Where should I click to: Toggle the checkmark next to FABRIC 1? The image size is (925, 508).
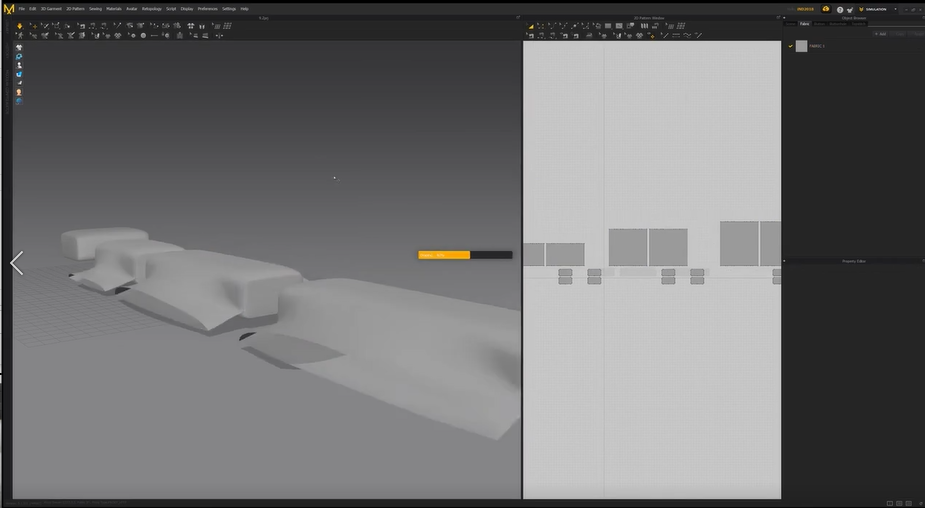click(790, 46)
